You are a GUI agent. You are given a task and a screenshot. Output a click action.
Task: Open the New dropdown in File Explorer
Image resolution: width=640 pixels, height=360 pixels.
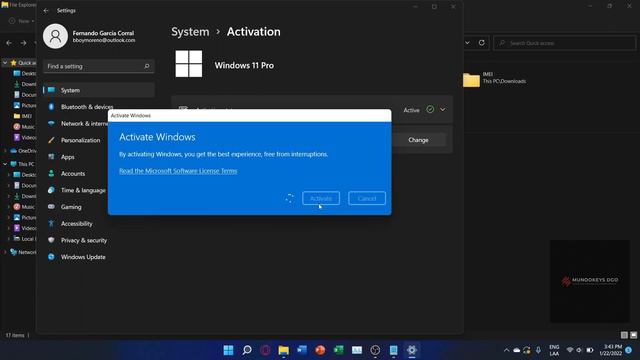coord(22,21)
